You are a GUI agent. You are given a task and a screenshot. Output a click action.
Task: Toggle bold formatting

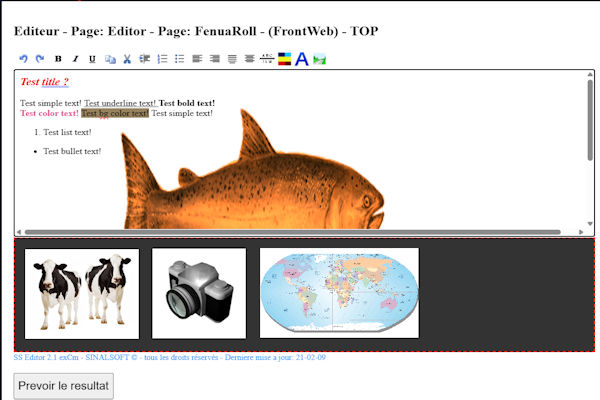pos(58,59)
